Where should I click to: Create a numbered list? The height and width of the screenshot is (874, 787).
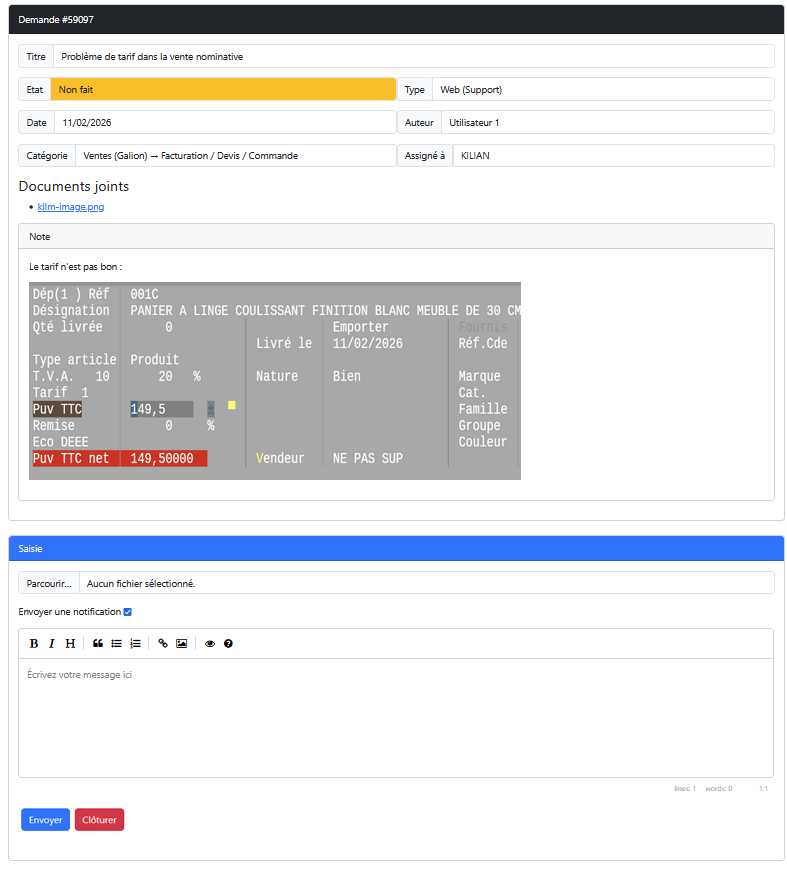(135, 643)
